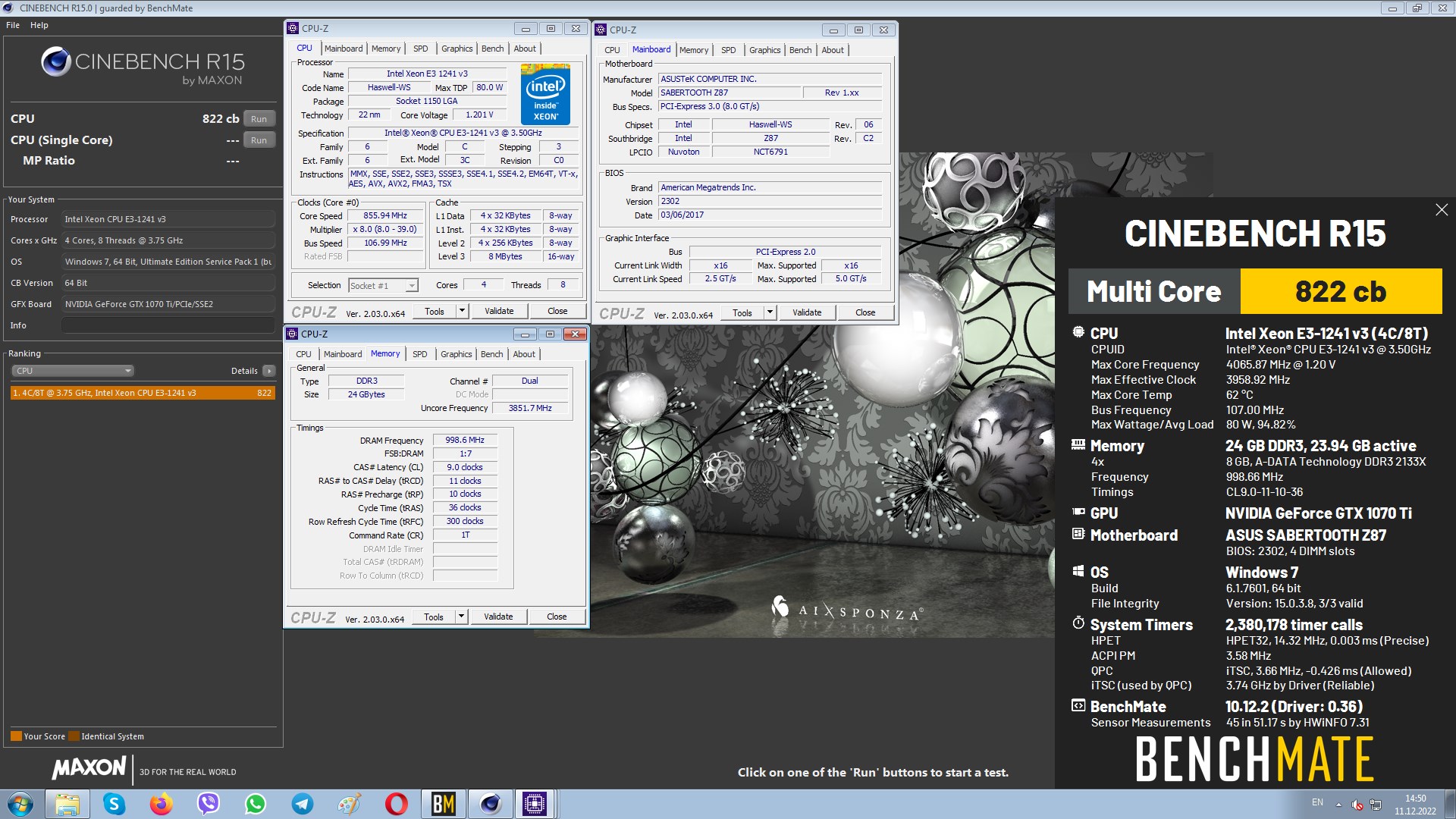The width and height of the screenshot is (1456, 819).
Task: Click the Uncore Frequency value 3851.7 MHz
Action: [530, 408]
